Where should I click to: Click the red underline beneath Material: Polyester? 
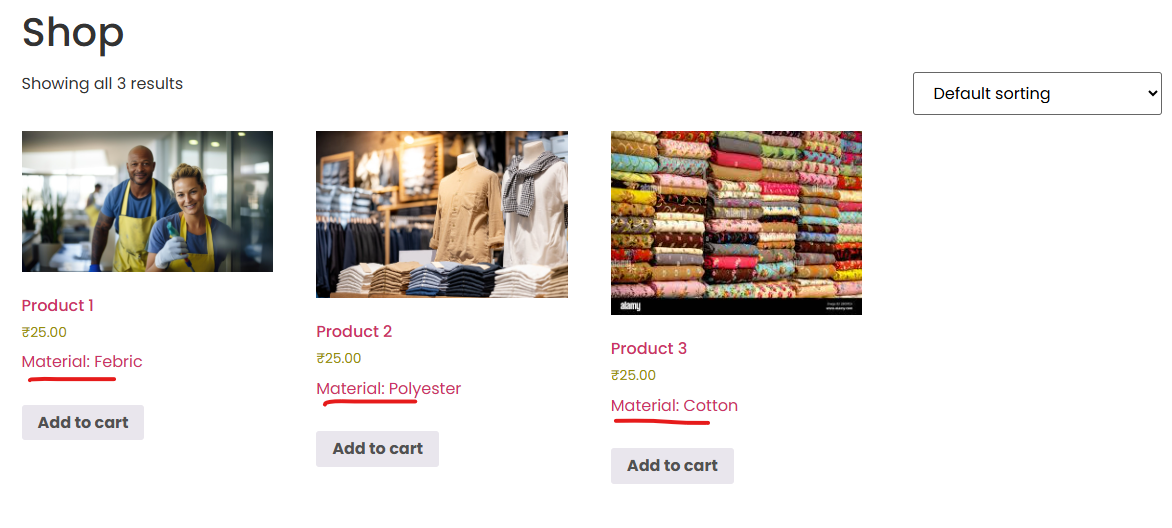(370, 402)
